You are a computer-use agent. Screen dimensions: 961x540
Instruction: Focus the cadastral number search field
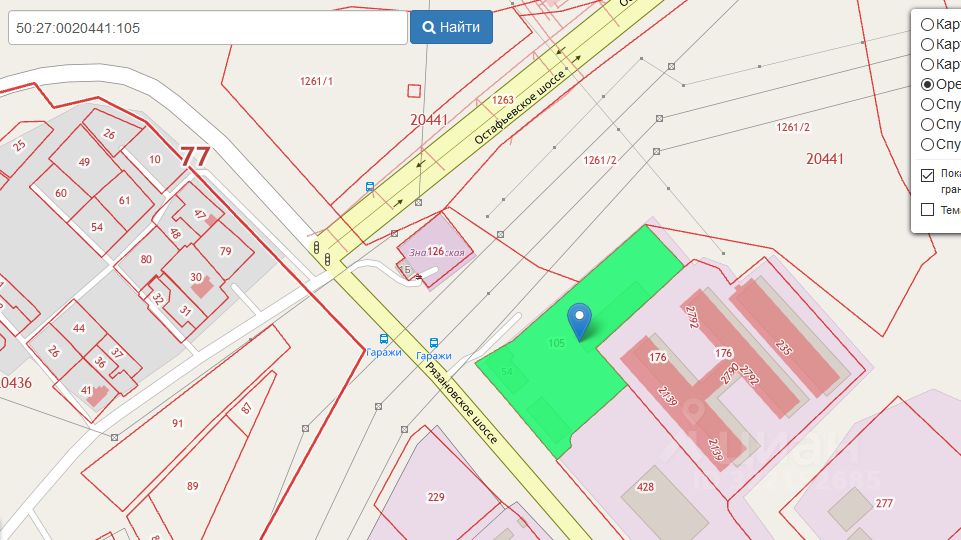click(208, 28)
